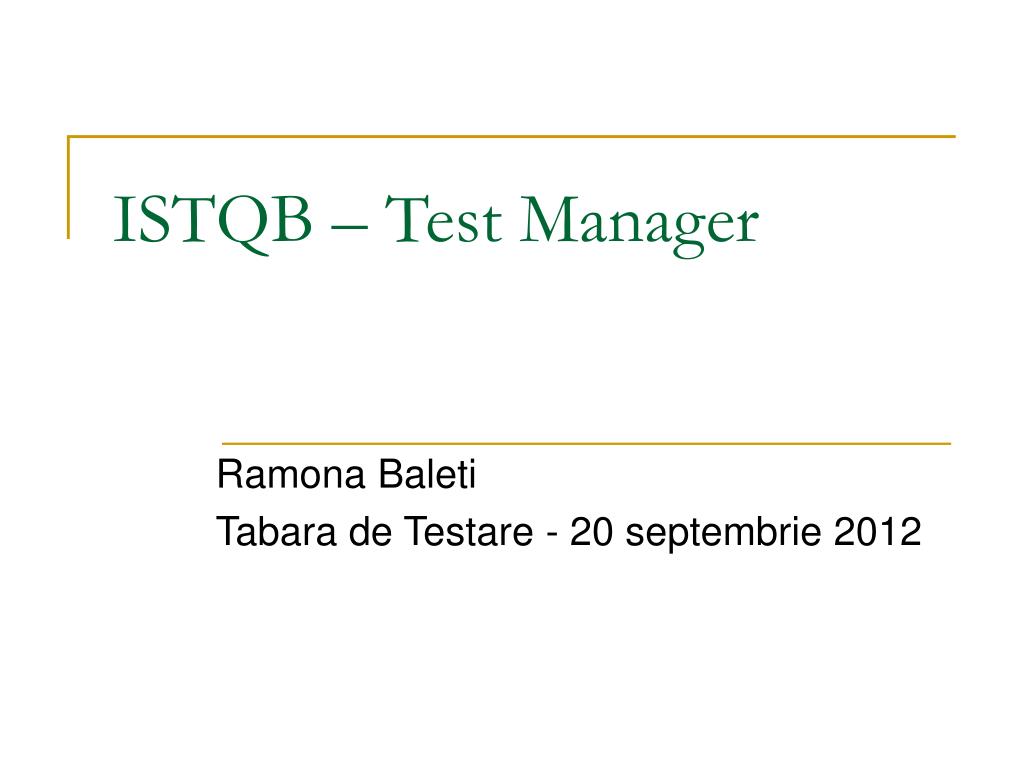This screenshot has width=1024, height=768.
Task: Click the first name Ramona
Action: [x=291, y=475]
